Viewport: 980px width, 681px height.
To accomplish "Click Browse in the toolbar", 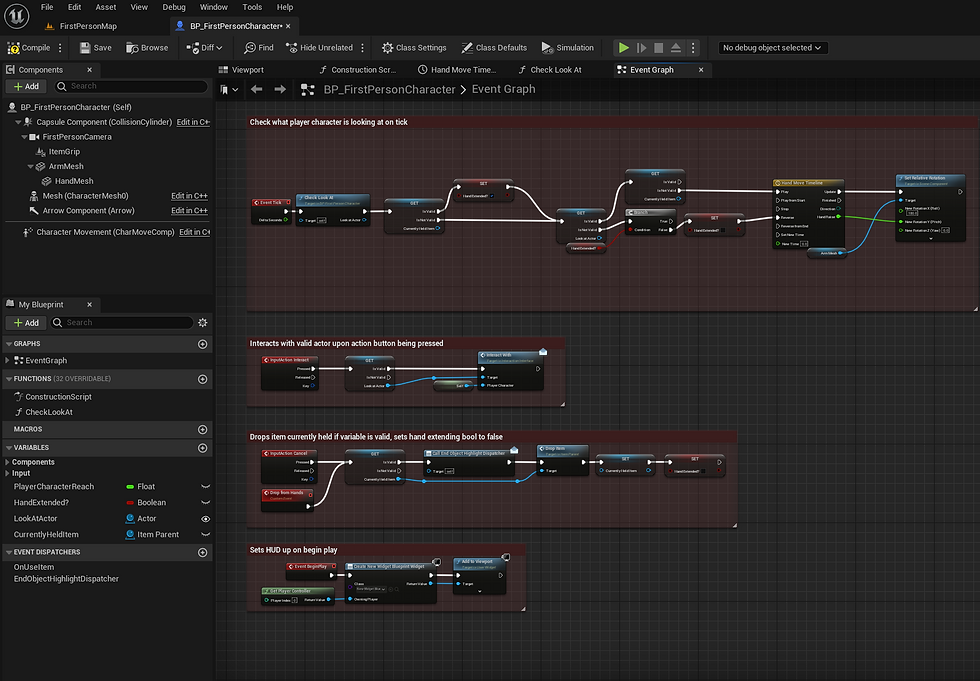I will (148, 47).
